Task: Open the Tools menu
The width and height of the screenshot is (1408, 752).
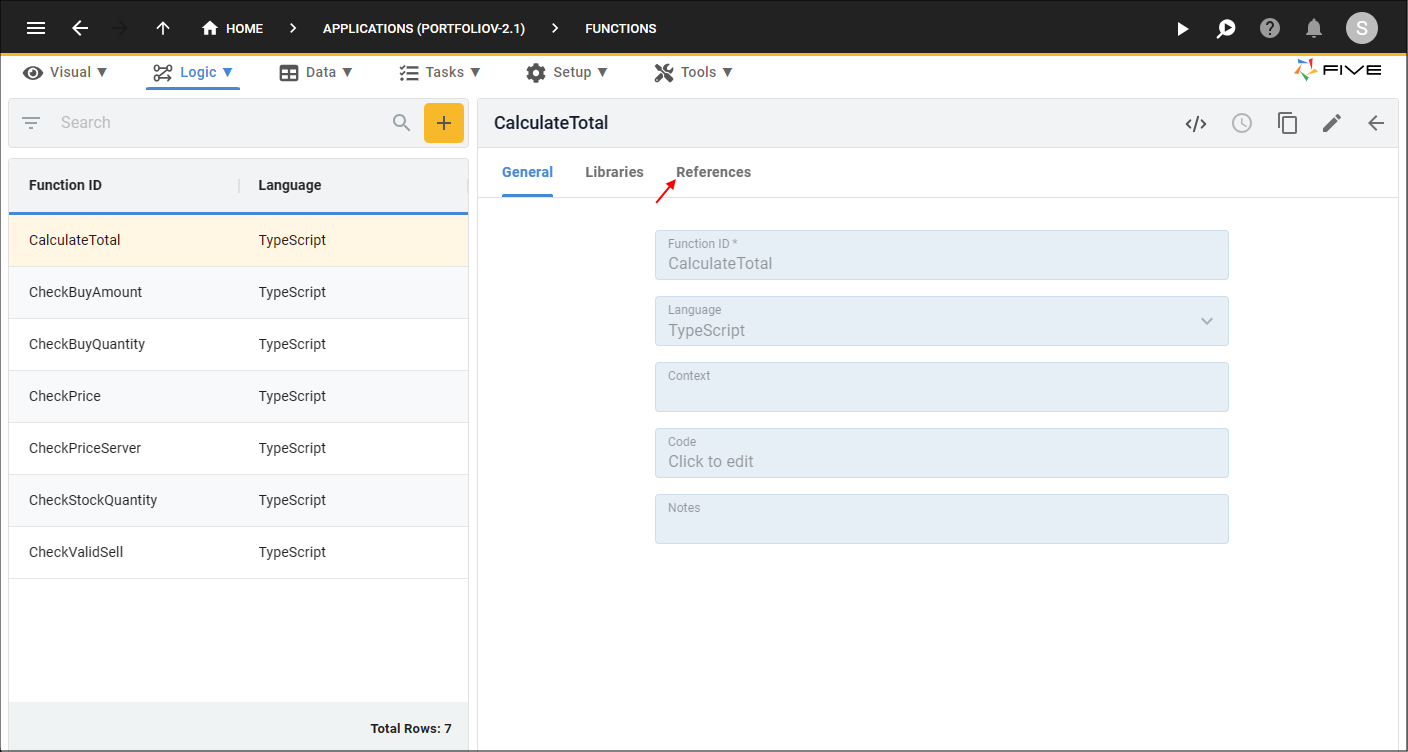Action: pyautogui.click(x=693, y=72)
